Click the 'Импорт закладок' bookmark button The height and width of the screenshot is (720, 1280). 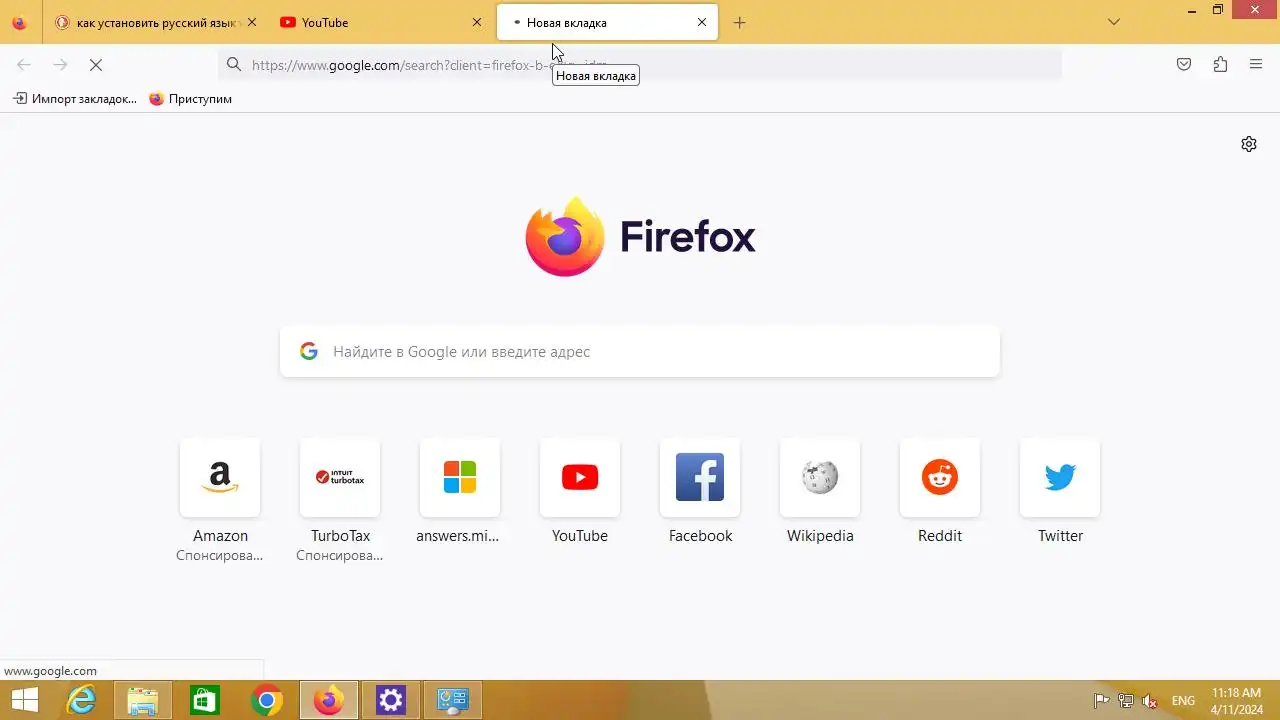[x=75, y=99]
